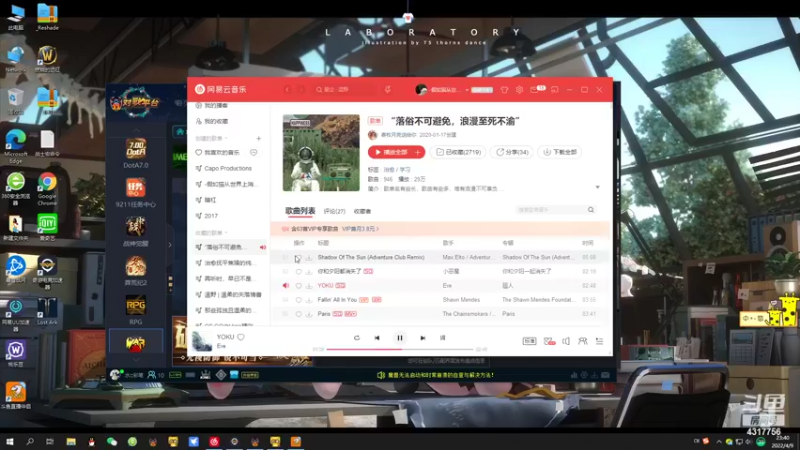Image resolution: width=800 pixels, height=450 pixels.
Task: Click the share (34) button
Action: [x=512, y=152]
